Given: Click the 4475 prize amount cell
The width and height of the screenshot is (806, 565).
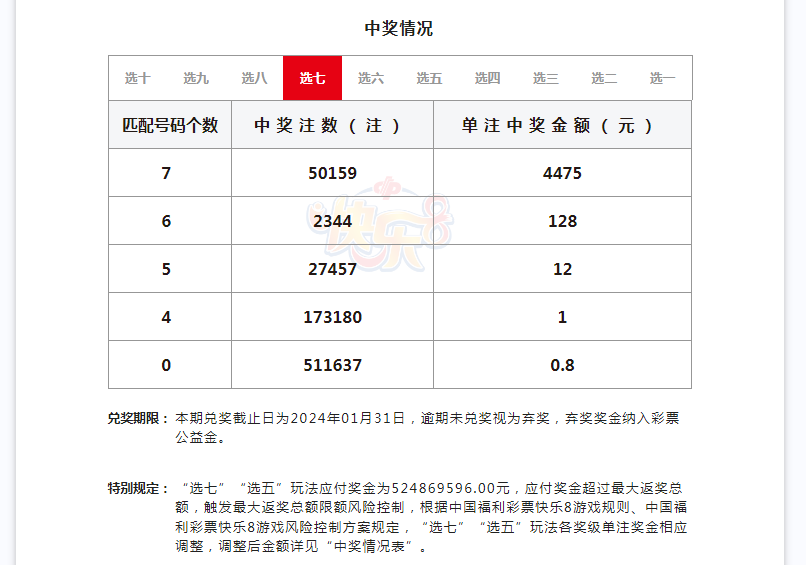Looking at the screenshot, I should point(562,173).
